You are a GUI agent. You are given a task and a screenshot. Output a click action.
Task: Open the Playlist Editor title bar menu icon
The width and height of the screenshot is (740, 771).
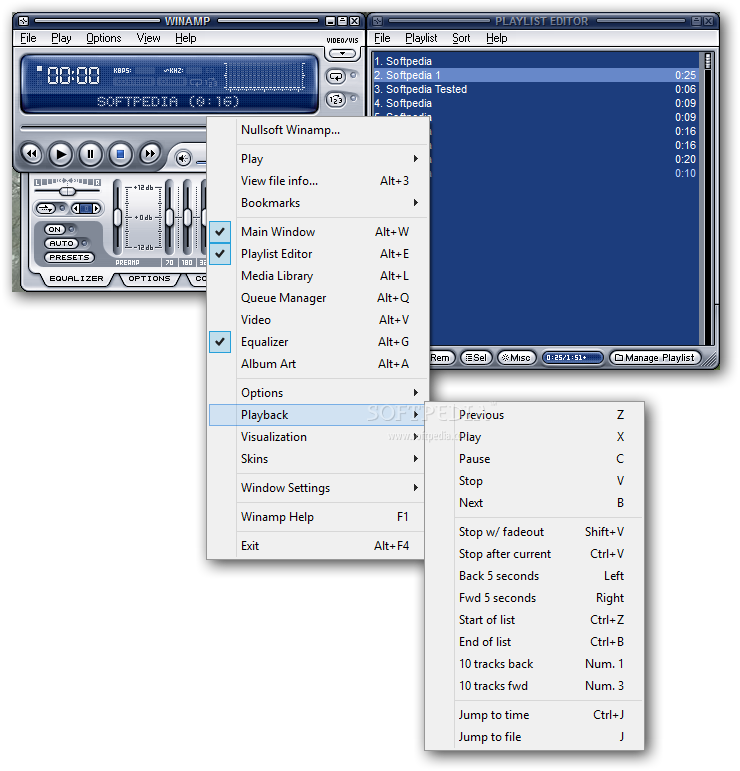point(378,21)
